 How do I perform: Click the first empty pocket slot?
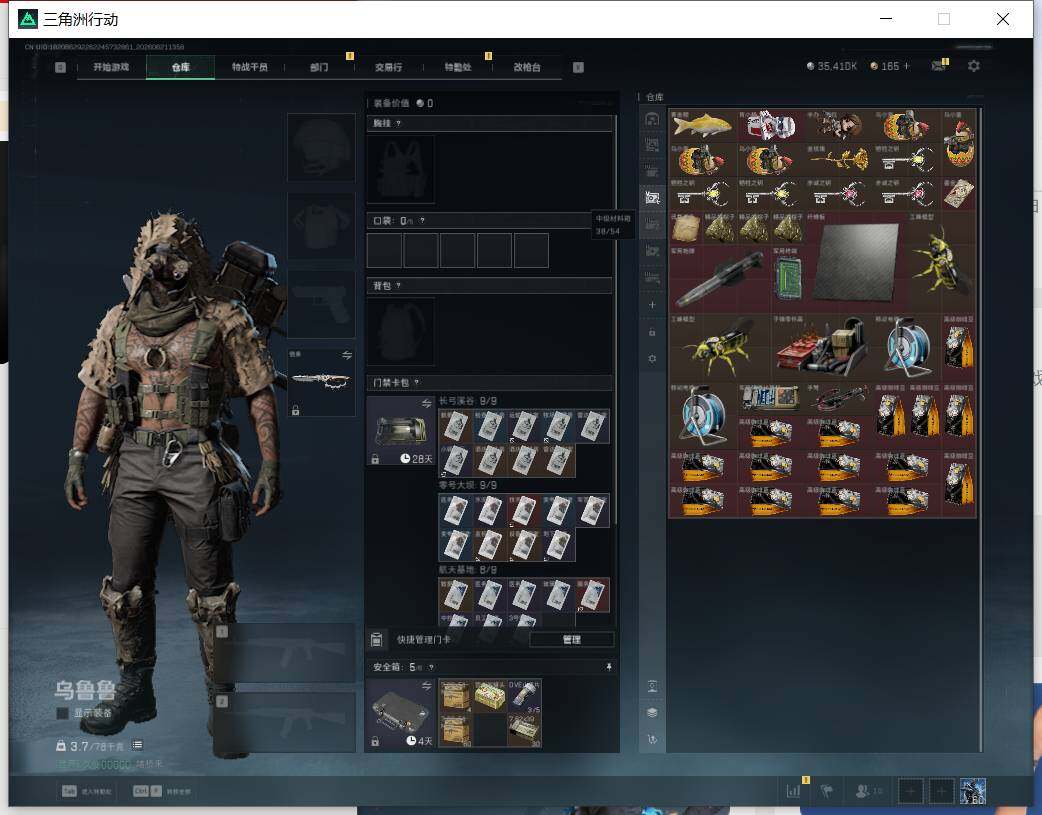click(384, 250)
